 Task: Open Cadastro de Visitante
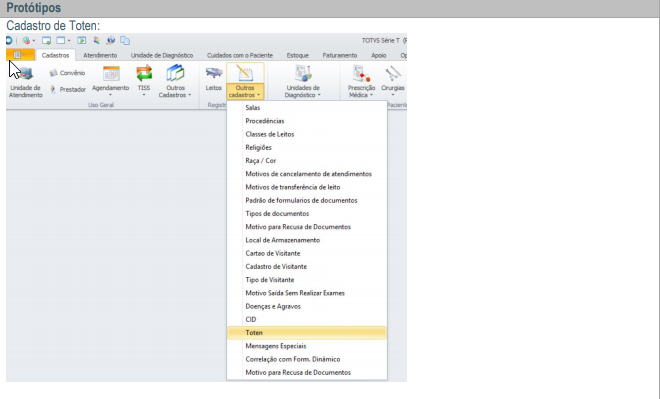click(x=307, y=267)
